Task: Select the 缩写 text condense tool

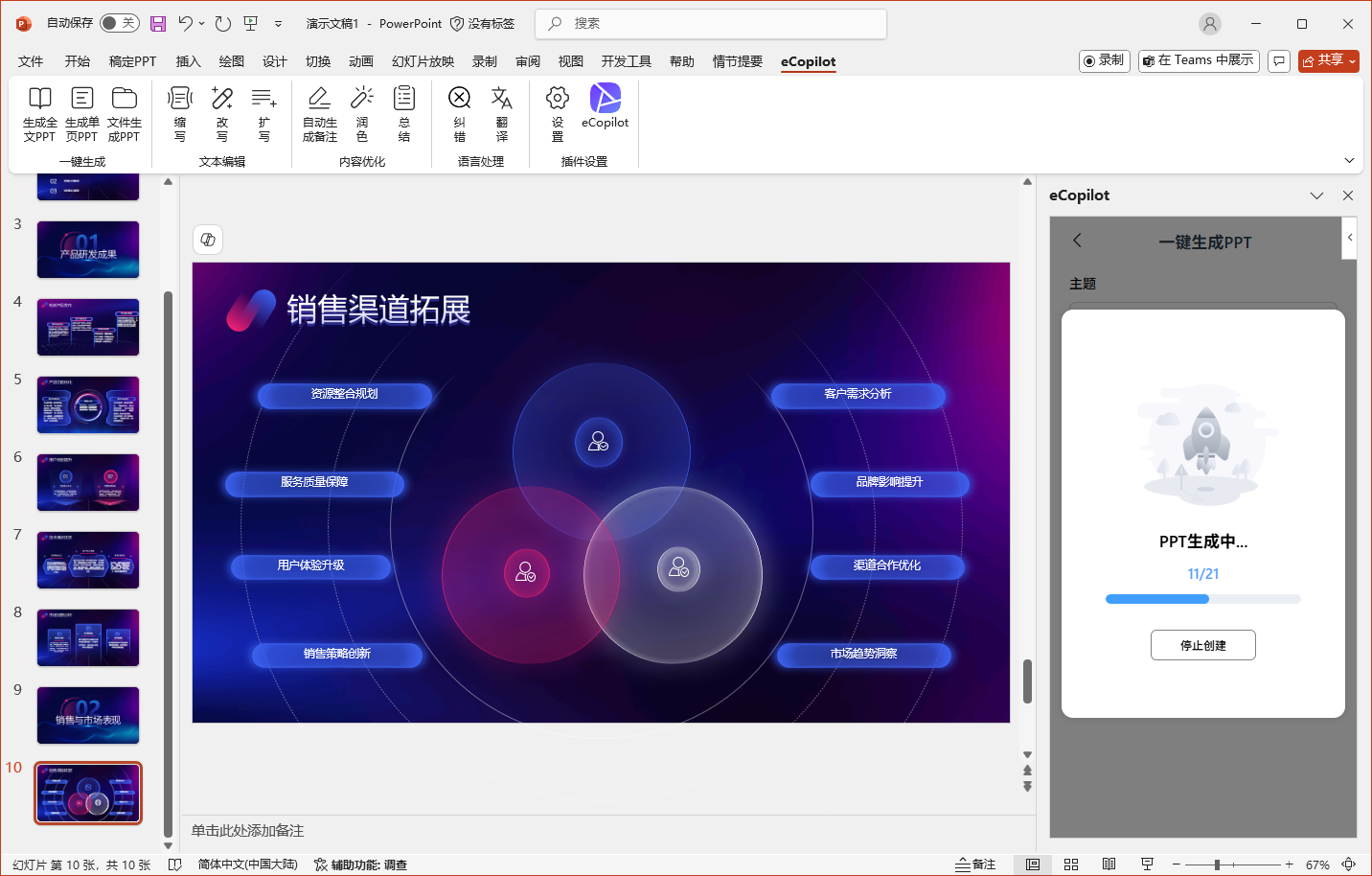Action: 179,99
